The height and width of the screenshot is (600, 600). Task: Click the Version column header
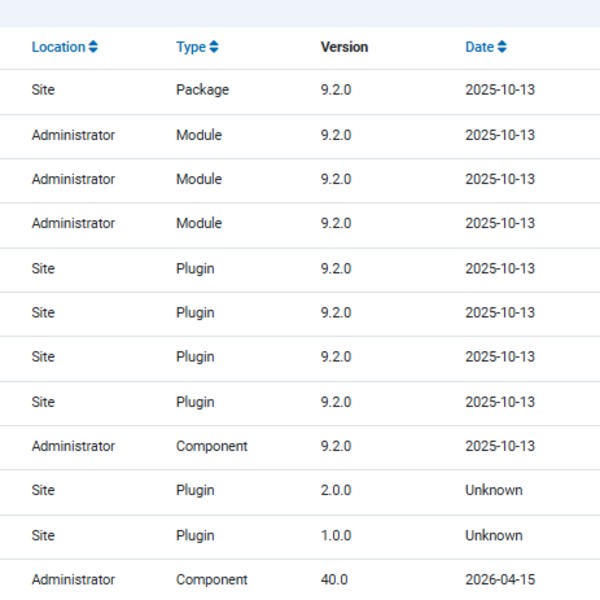[x=344, y=47]
